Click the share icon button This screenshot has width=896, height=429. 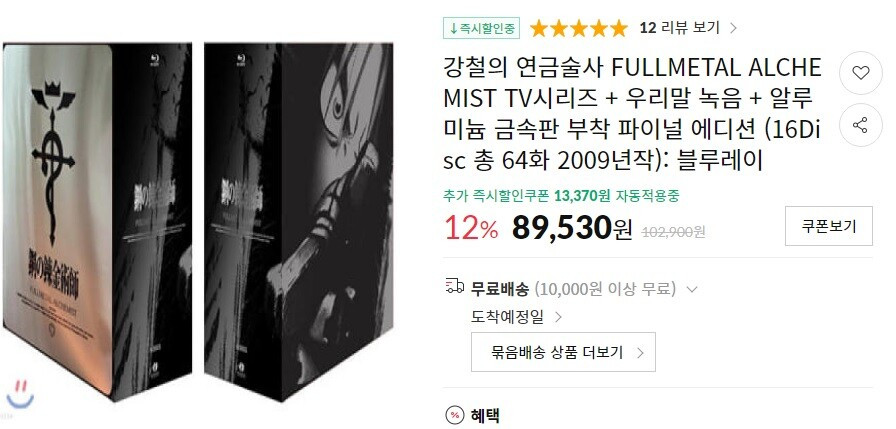pos(861,125)
